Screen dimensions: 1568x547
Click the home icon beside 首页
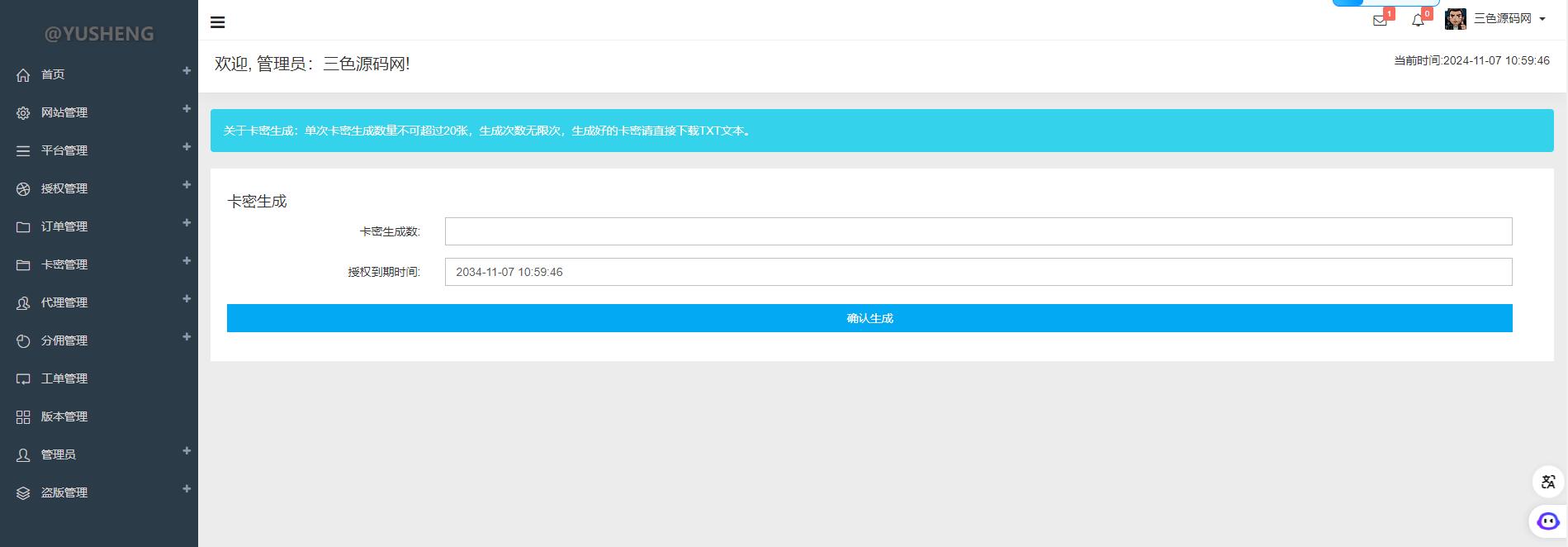pos(23,75)
